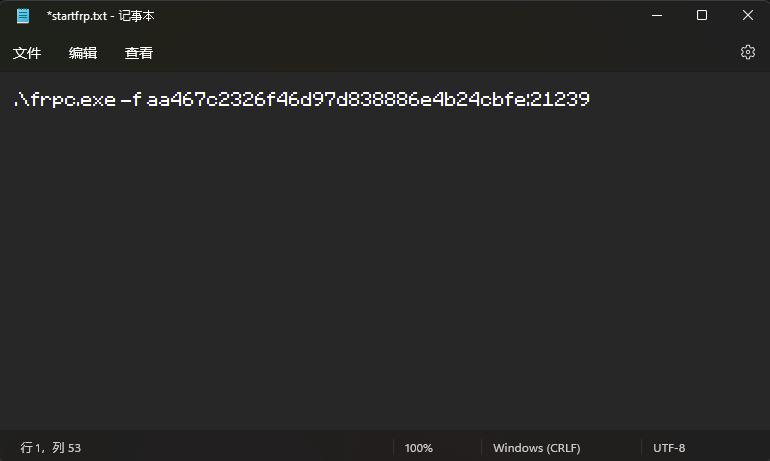Minimize the Notepad window

(x=657, y=16)
